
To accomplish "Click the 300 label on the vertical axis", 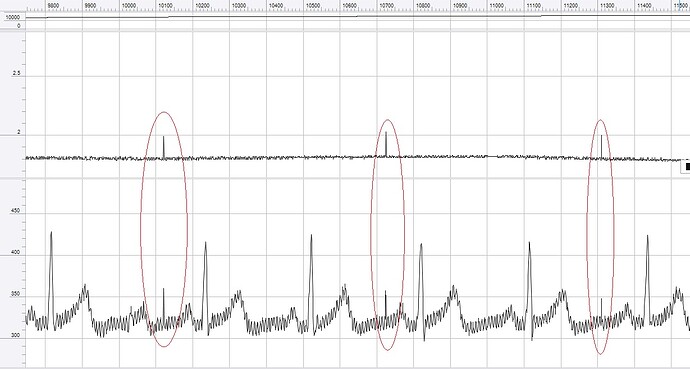I will coord(15,336).
